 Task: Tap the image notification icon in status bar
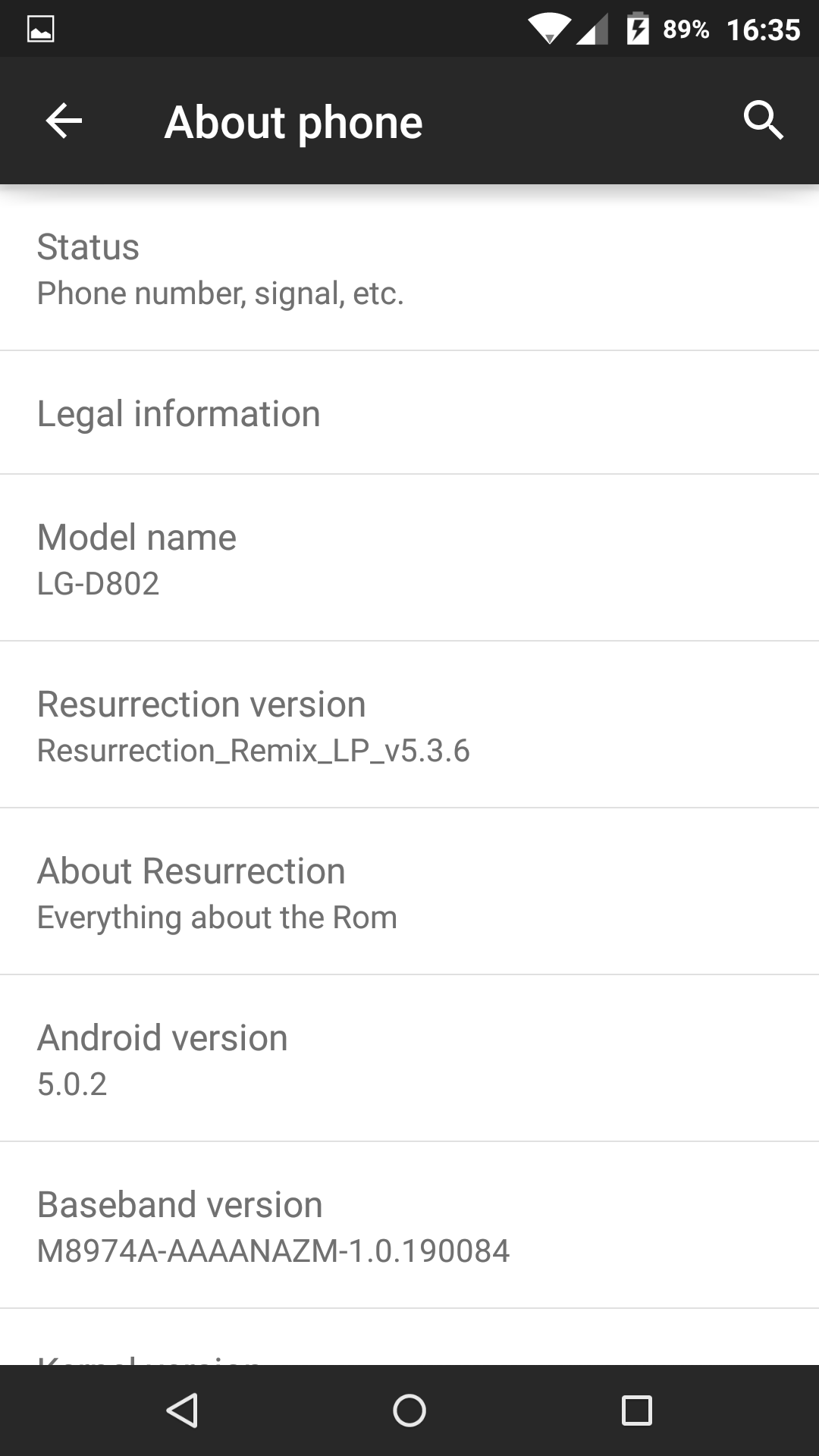40,30
